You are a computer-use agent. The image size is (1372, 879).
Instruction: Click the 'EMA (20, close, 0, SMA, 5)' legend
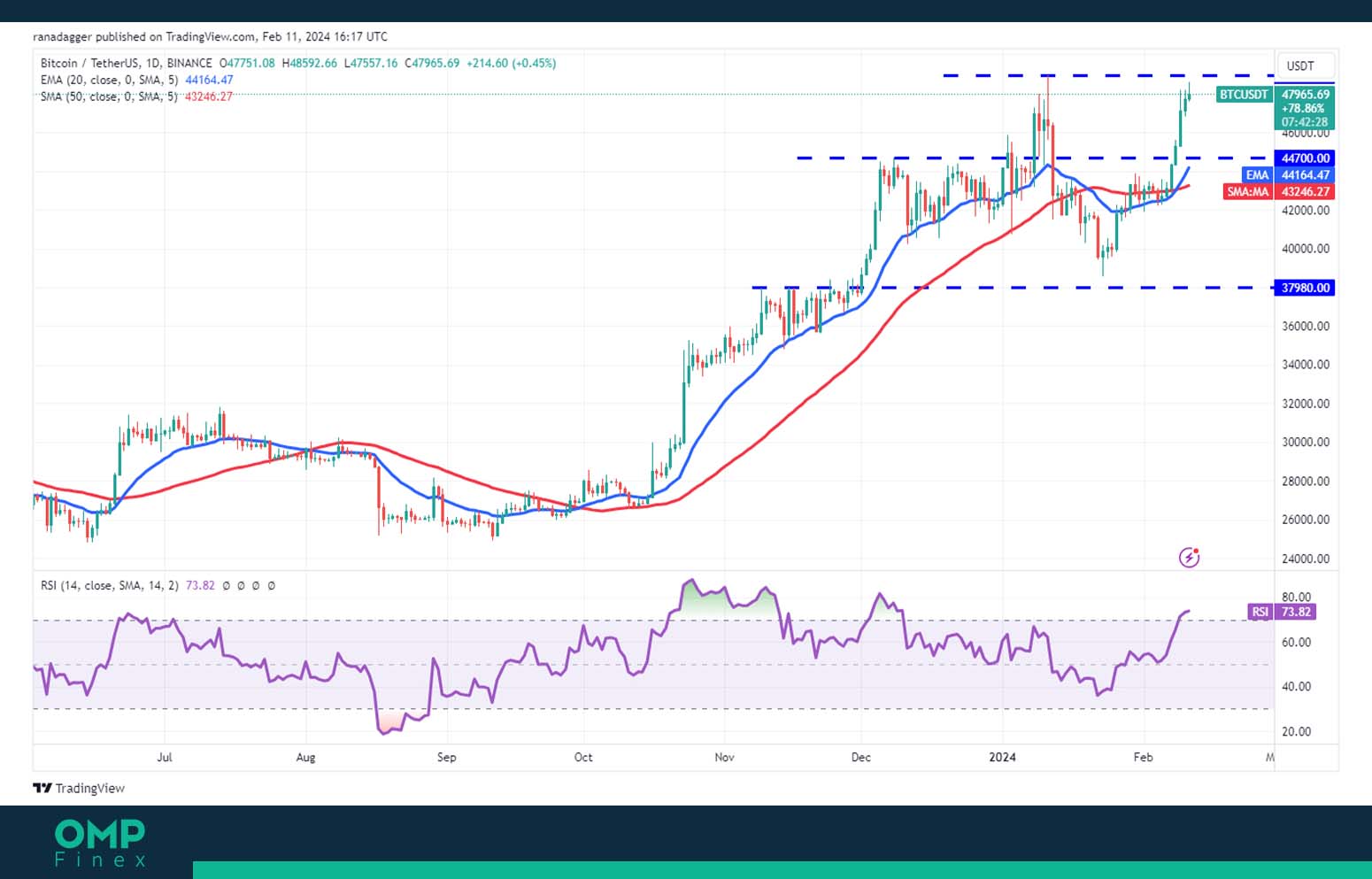click(x=109, y=80)
